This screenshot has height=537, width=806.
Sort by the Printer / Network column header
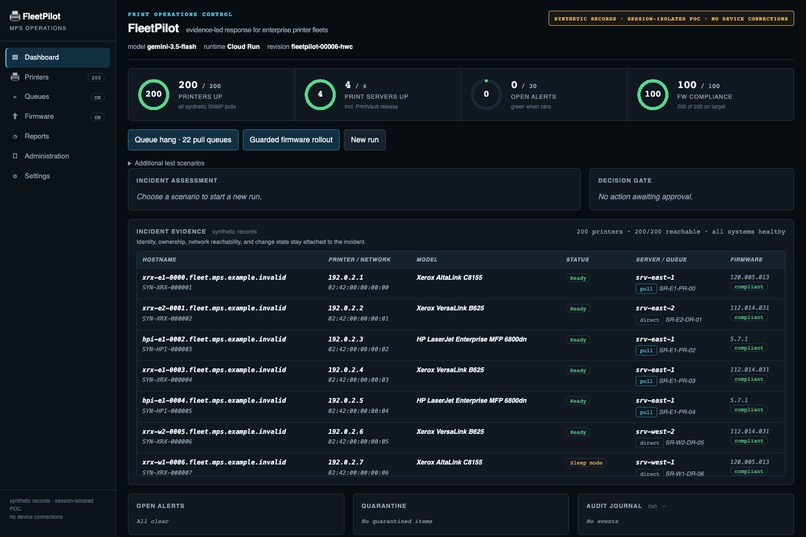(359, 260)
